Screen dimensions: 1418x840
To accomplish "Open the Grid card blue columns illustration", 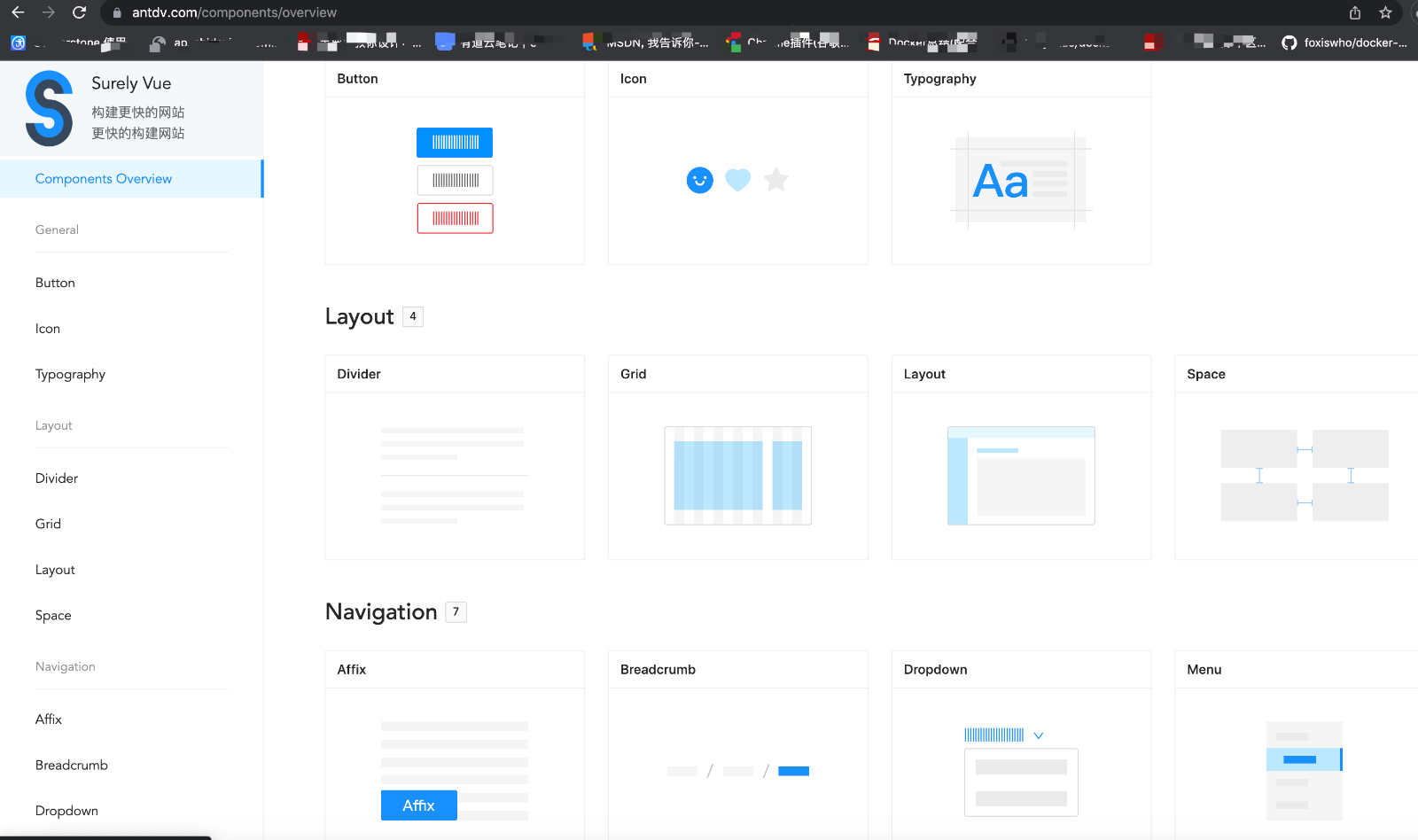I will pos(738,476).
